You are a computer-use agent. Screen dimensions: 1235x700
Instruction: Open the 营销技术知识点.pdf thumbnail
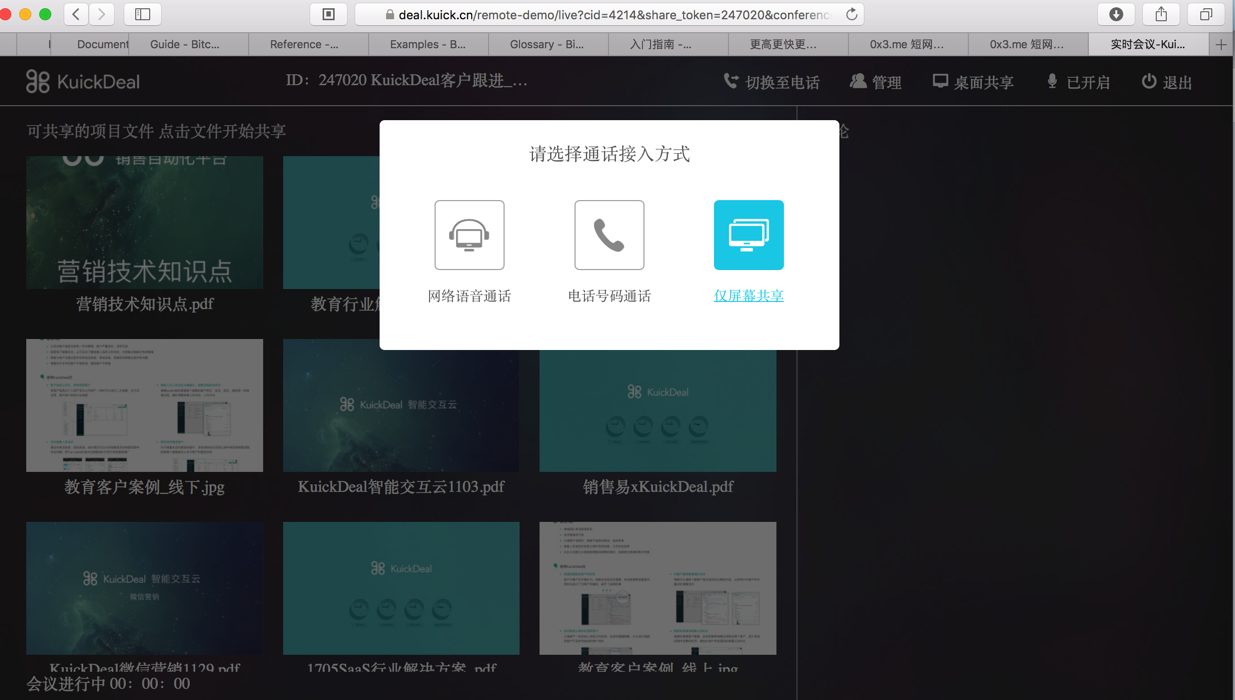point(145,222)
